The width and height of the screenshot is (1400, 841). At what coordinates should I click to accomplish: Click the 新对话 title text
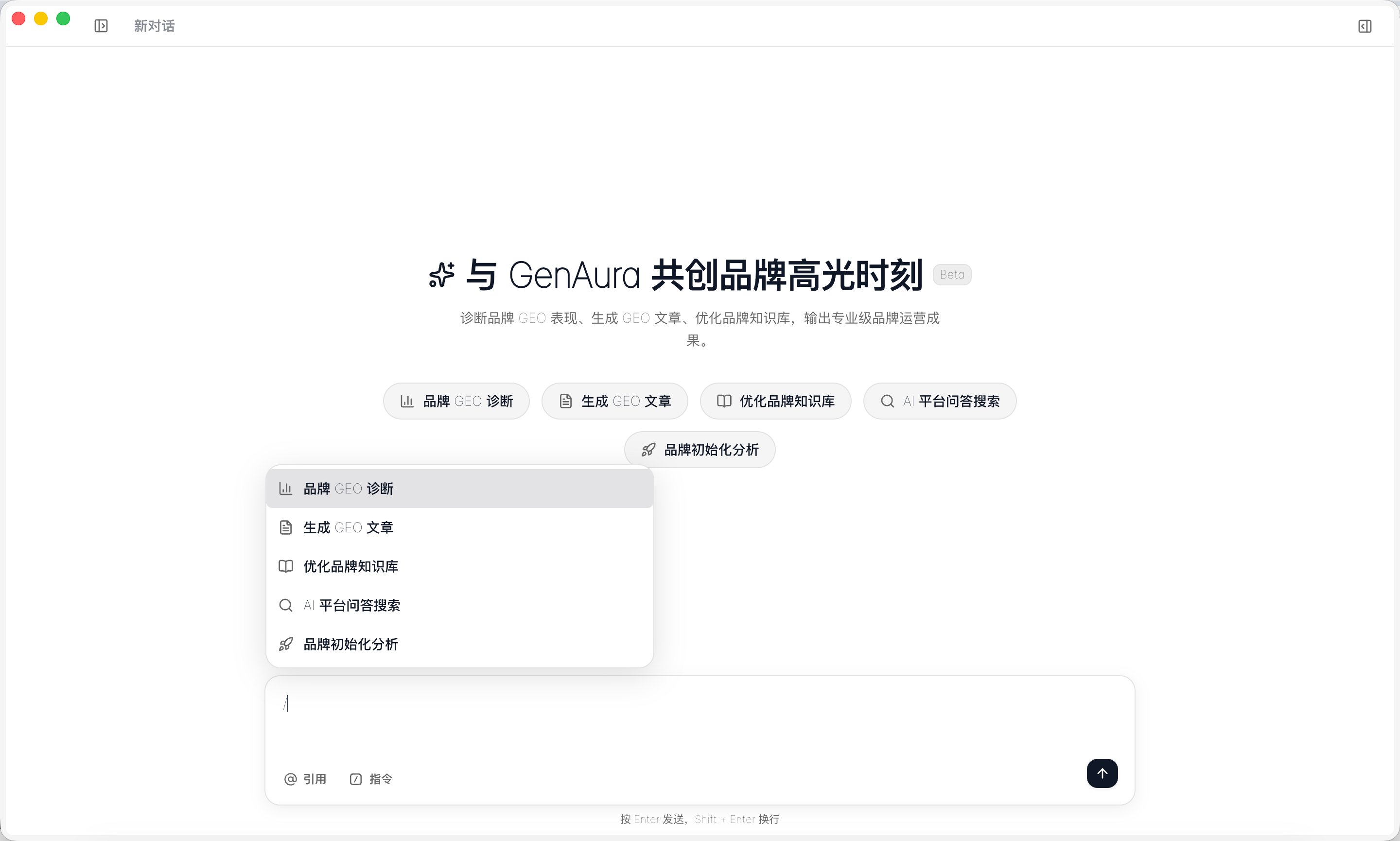tap(154, 26)
